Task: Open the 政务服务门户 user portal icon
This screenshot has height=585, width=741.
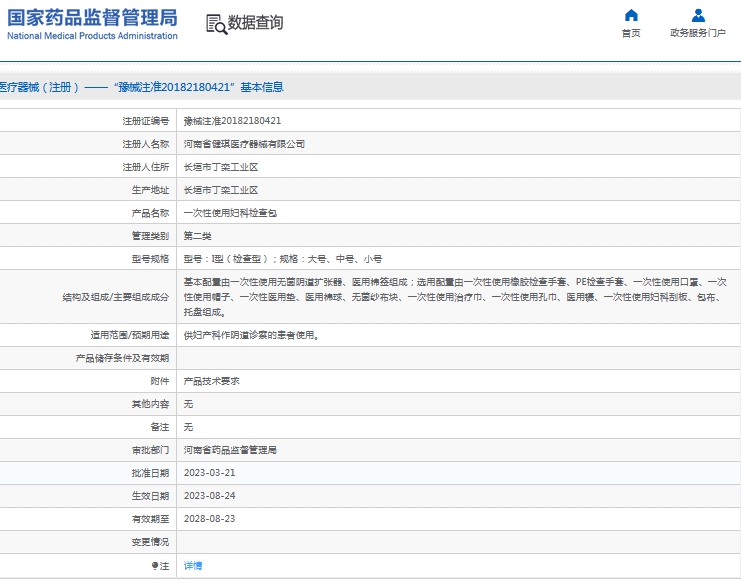Action: click(x=698, y=16)
